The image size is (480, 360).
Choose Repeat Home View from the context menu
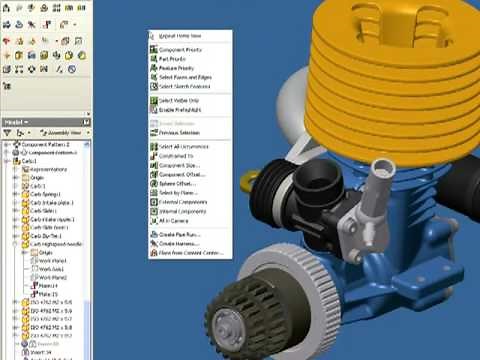[x=190, y=36]
